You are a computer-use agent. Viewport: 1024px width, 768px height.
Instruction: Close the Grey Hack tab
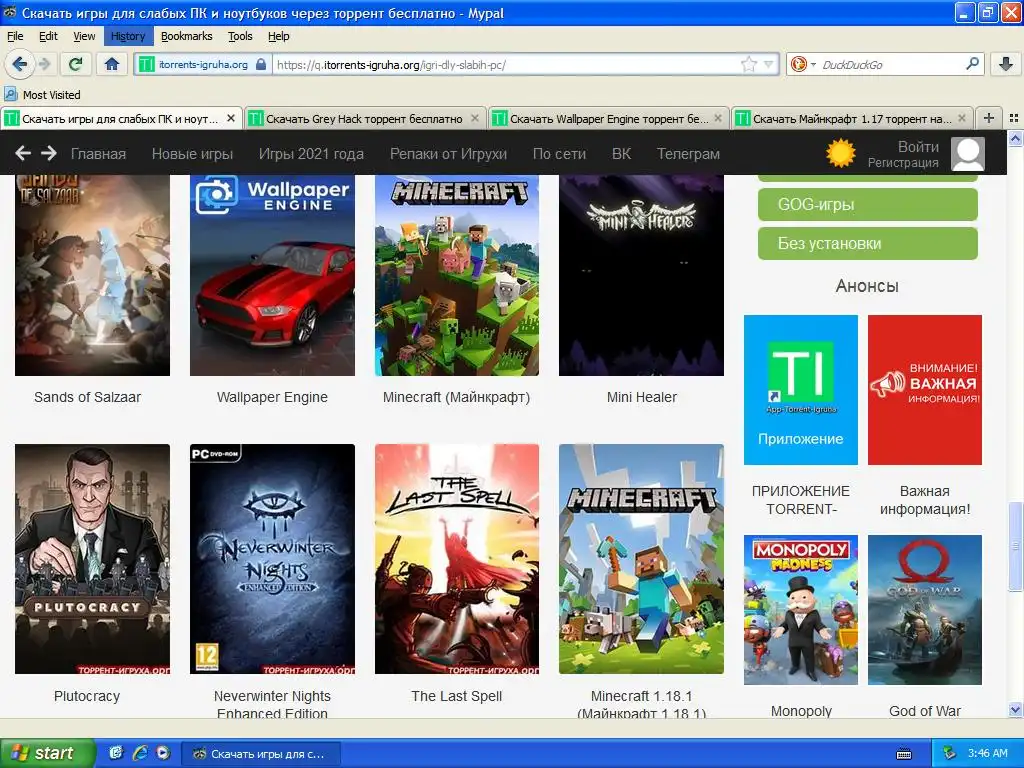pos(475,118)
